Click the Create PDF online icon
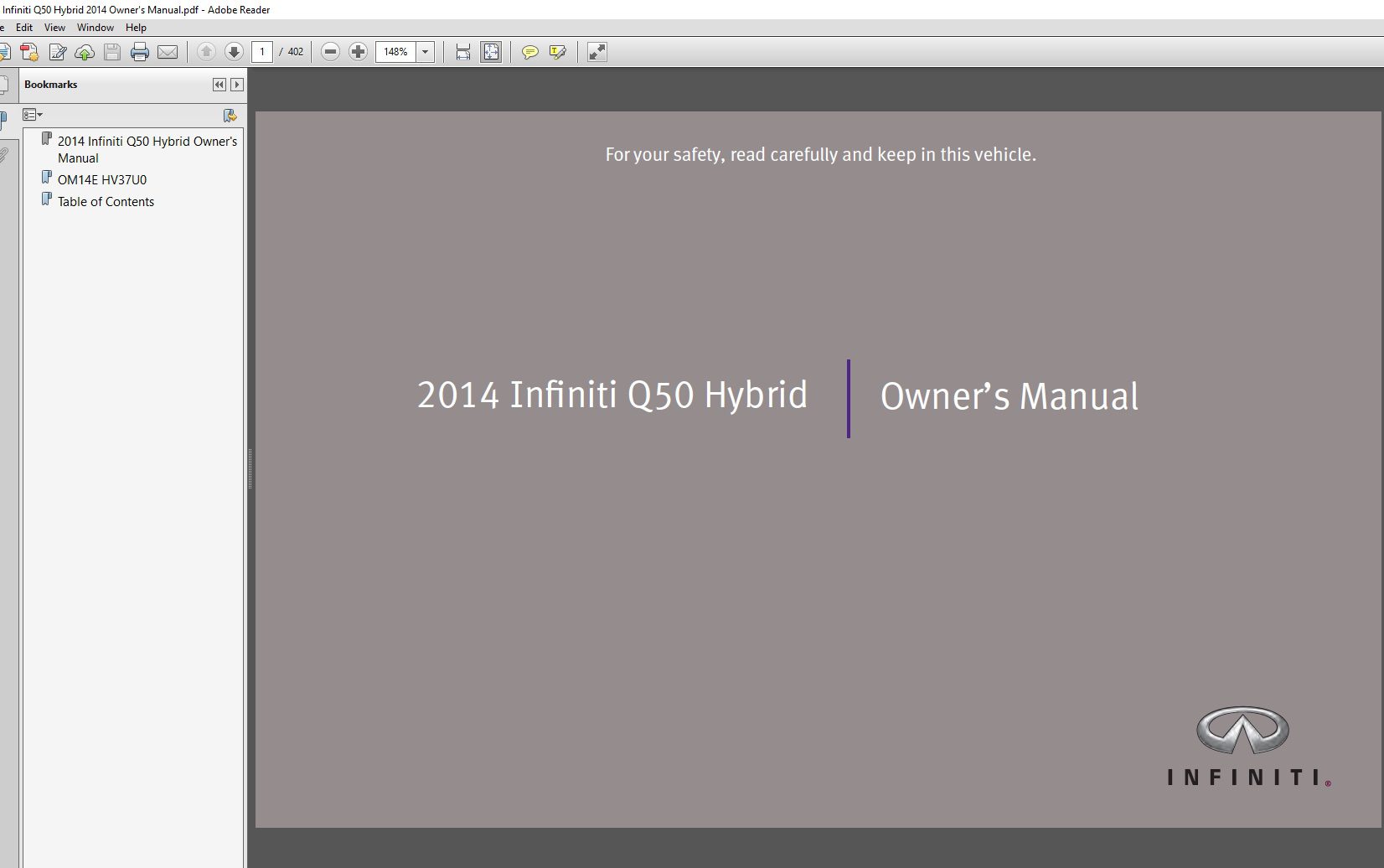Viewport: 1384px width, 868px height. coord(29,52)
